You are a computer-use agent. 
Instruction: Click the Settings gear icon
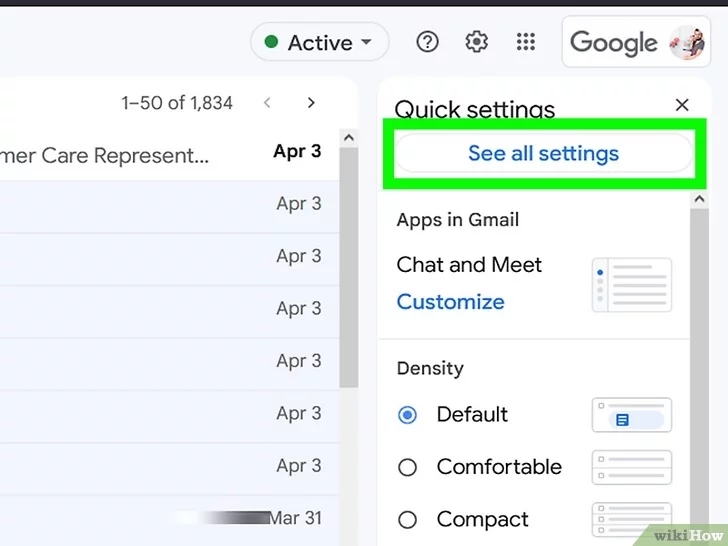click(476, 42)
